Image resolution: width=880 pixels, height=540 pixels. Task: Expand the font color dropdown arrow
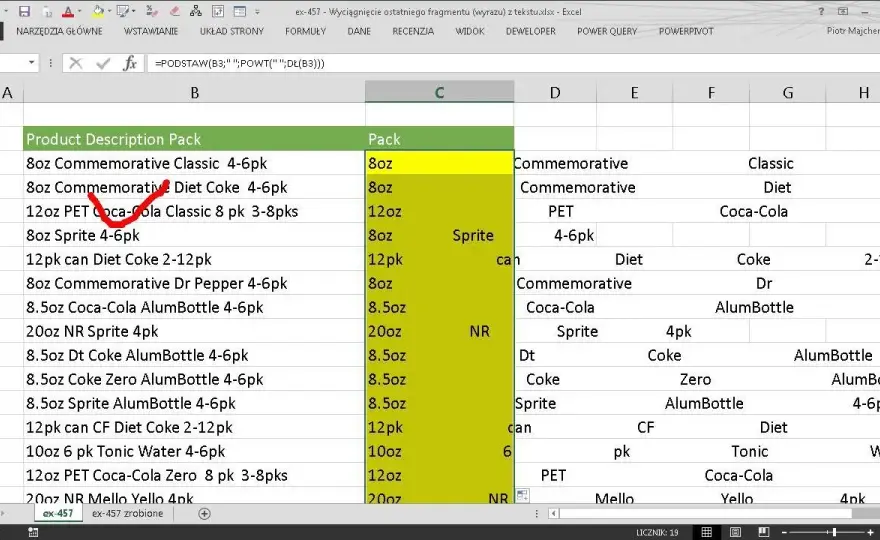(79, 11)
